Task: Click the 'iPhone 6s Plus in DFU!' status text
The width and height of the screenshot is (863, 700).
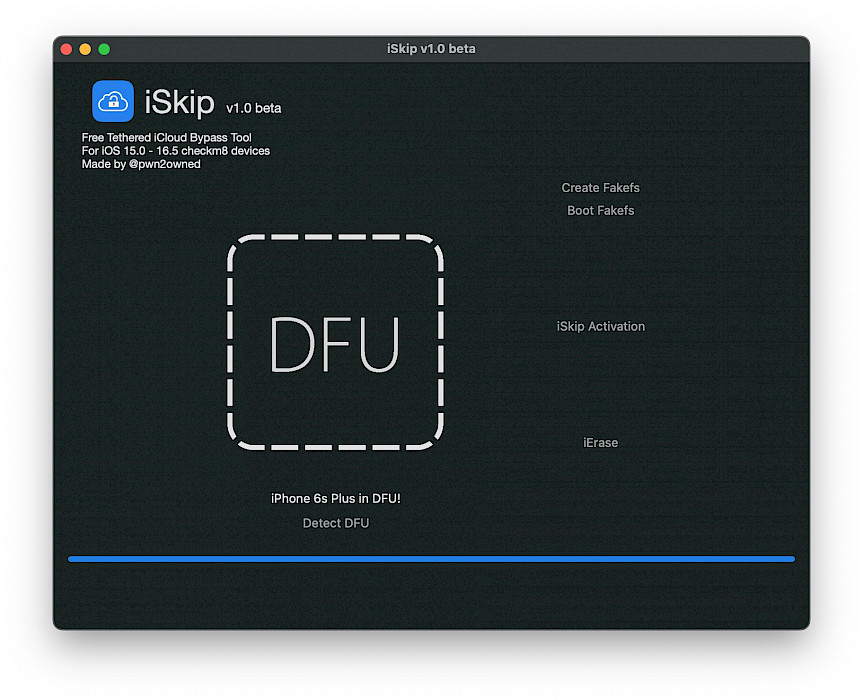Action: tap(336, 499)
